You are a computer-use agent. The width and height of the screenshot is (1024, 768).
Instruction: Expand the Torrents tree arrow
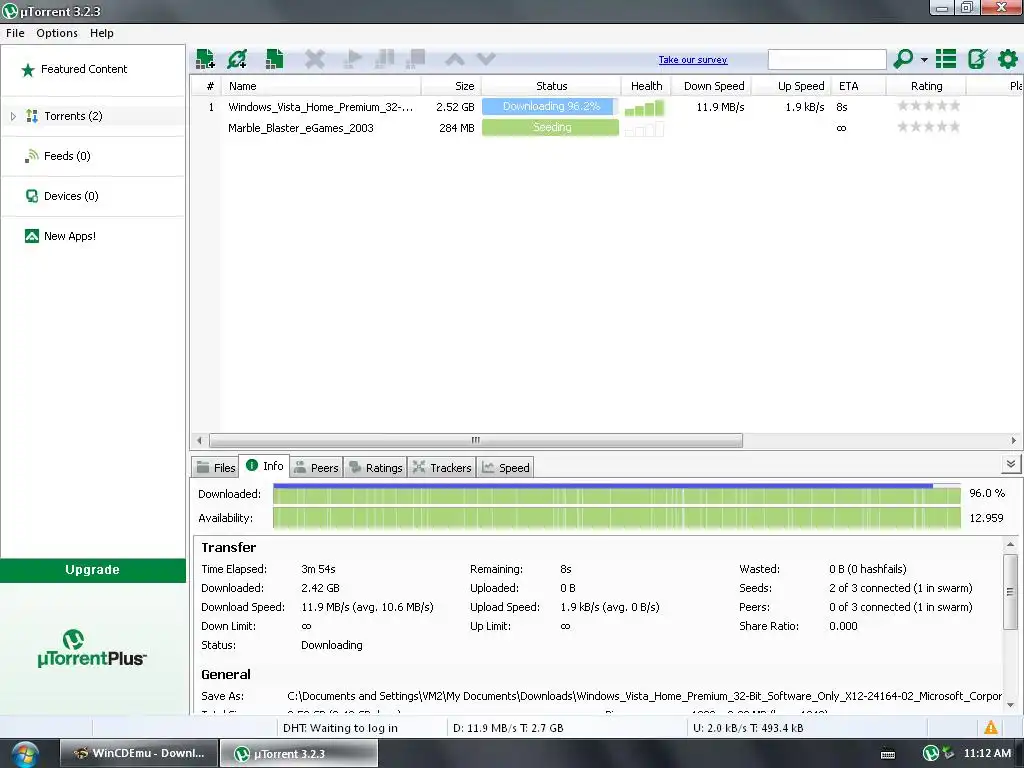[13, 116]
